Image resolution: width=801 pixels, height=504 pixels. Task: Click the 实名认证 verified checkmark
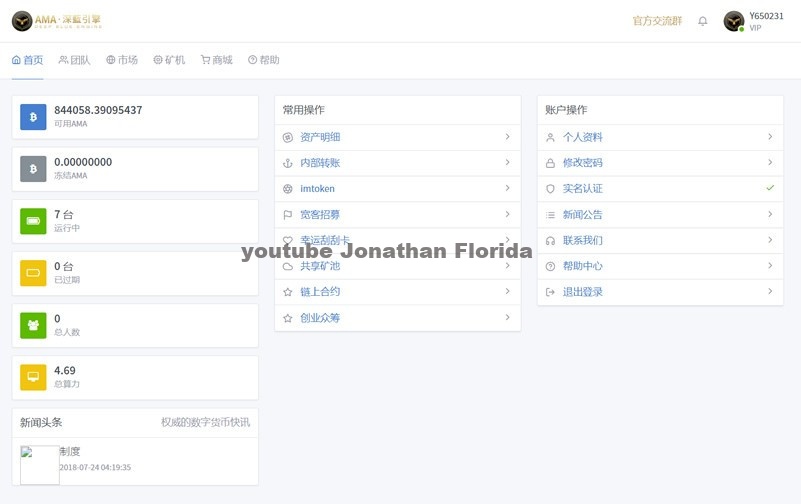click(769, 188)
